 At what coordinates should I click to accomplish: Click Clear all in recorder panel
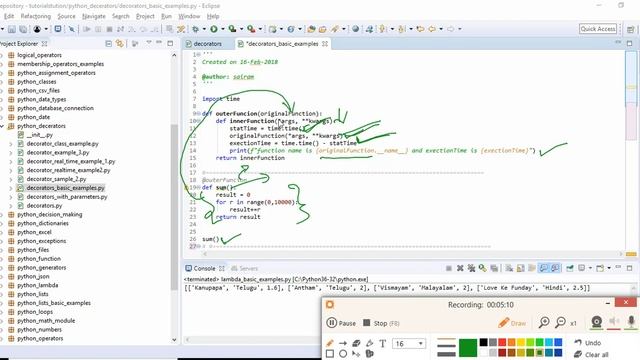point(591,354)
